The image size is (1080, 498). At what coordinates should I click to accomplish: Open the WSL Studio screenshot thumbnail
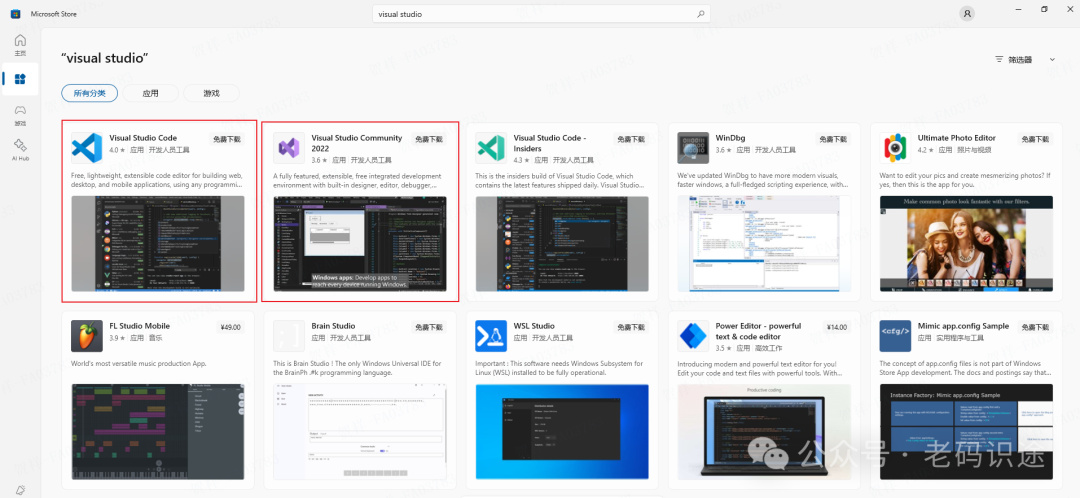click(562, 432)
